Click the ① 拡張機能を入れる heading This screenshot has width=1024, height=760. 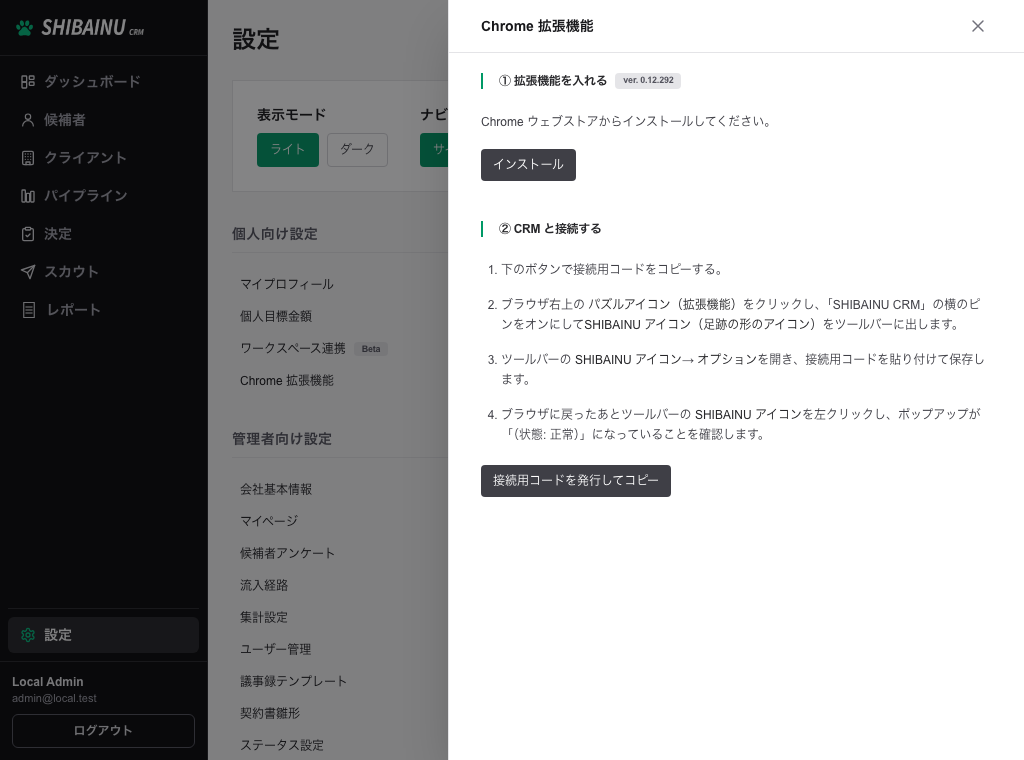(x=552, y=80)
